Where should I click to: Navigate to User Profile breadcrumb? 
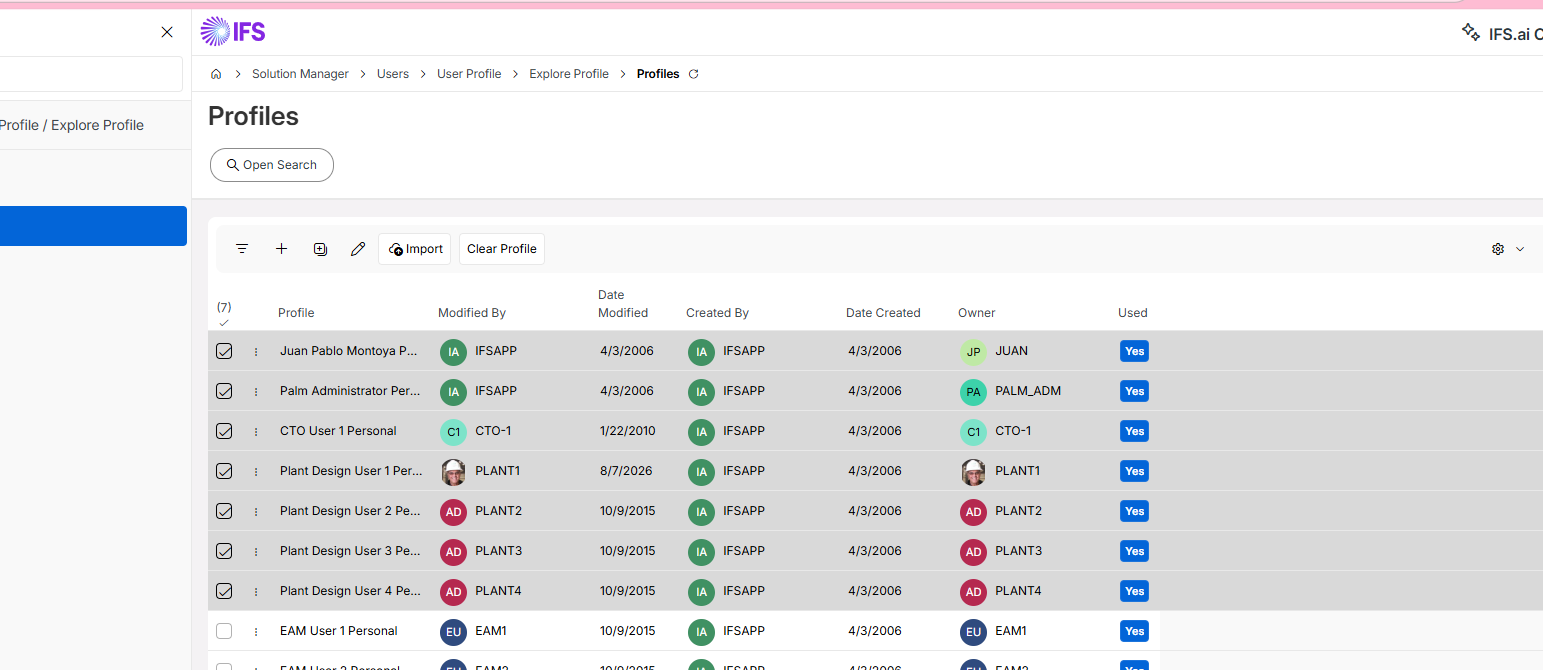[469, 74]
